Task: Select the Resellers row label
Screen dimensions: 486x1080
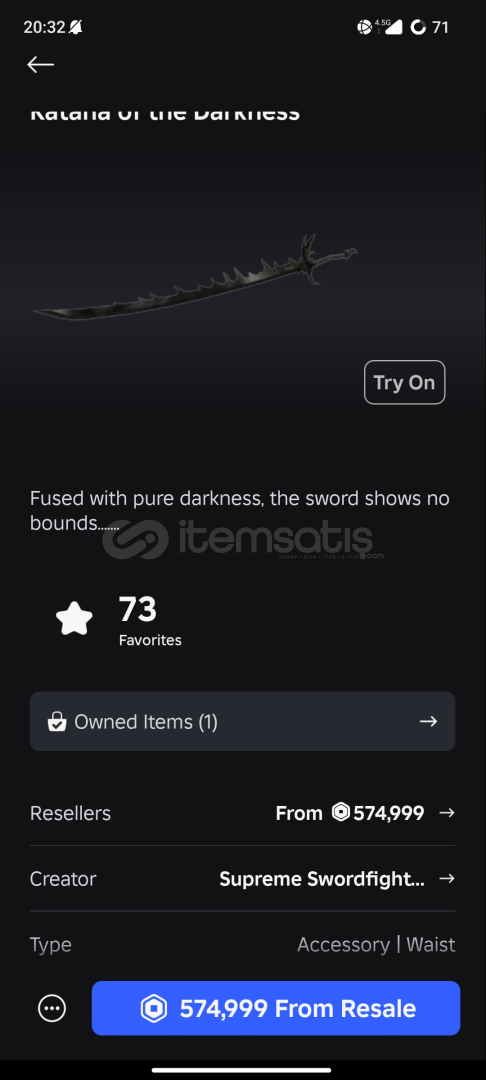Action: 70,813
